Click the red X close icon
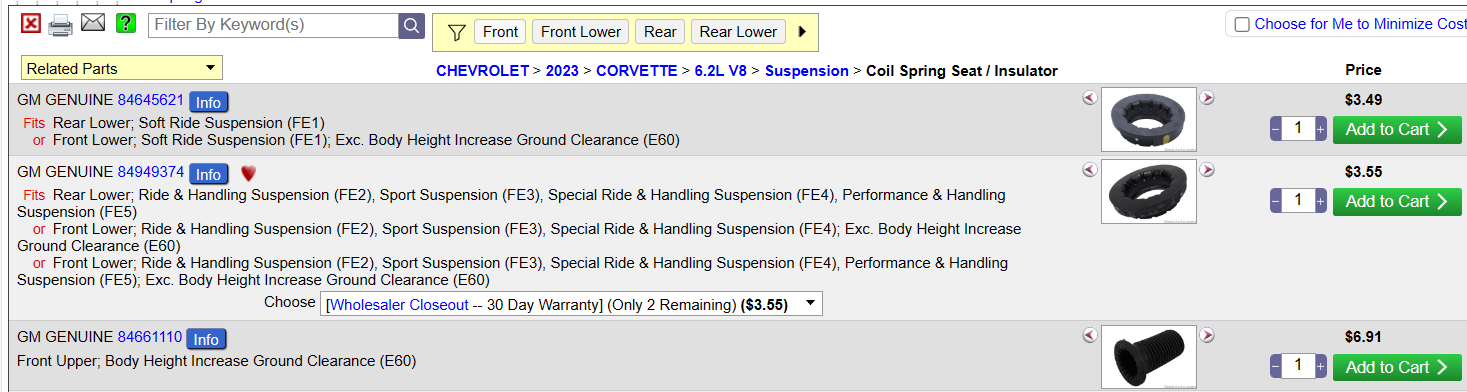The image size is (1467, 392). pyautogui.click(x=31, y=24)
